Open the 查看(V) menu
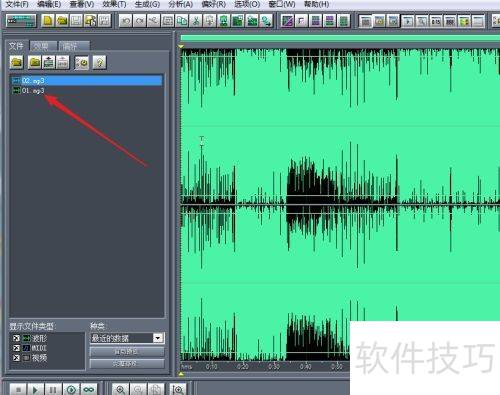 [x=82, y=4]
